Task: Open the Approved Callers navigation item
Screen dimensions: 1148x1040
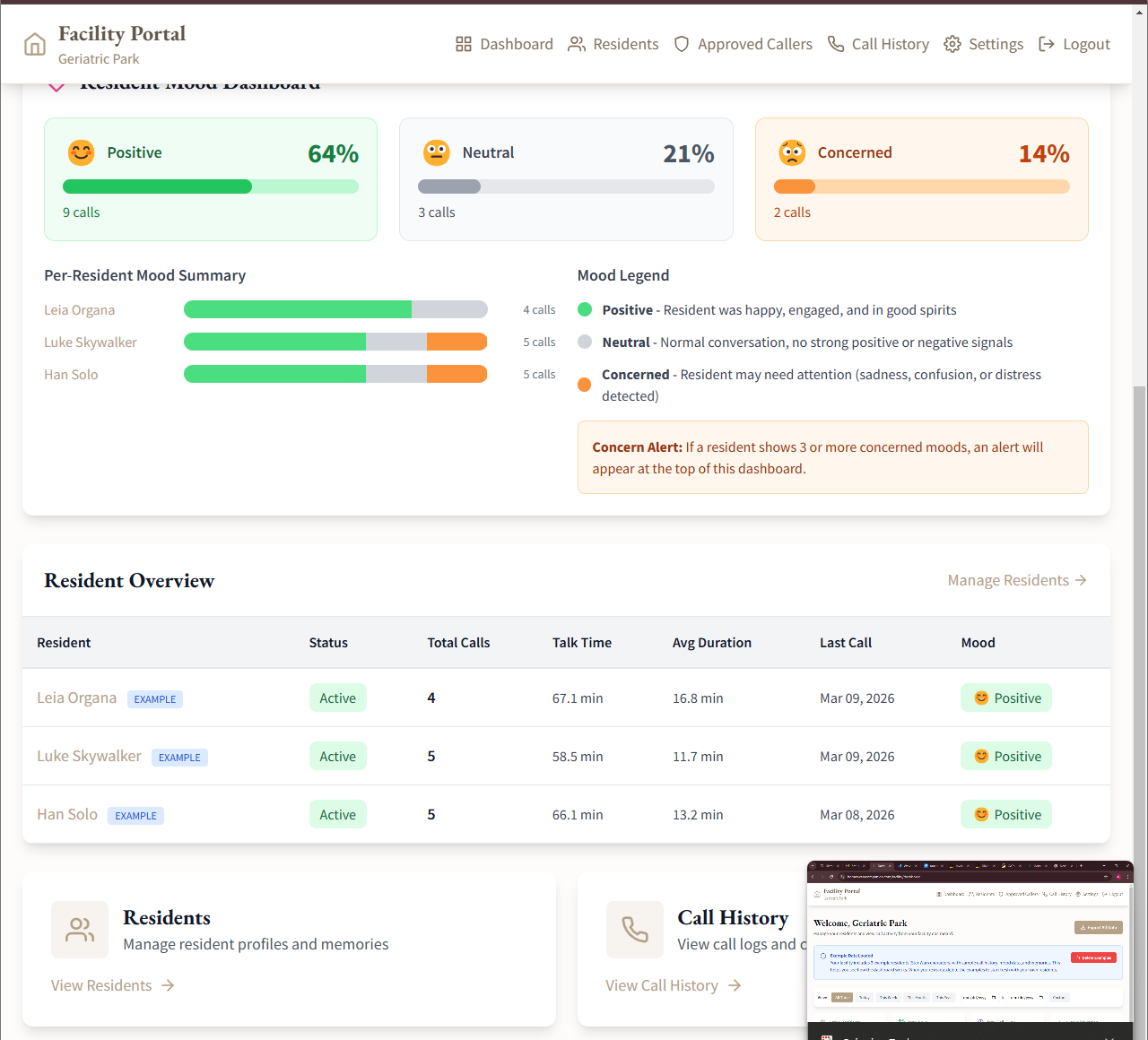Action: point(754,43)
